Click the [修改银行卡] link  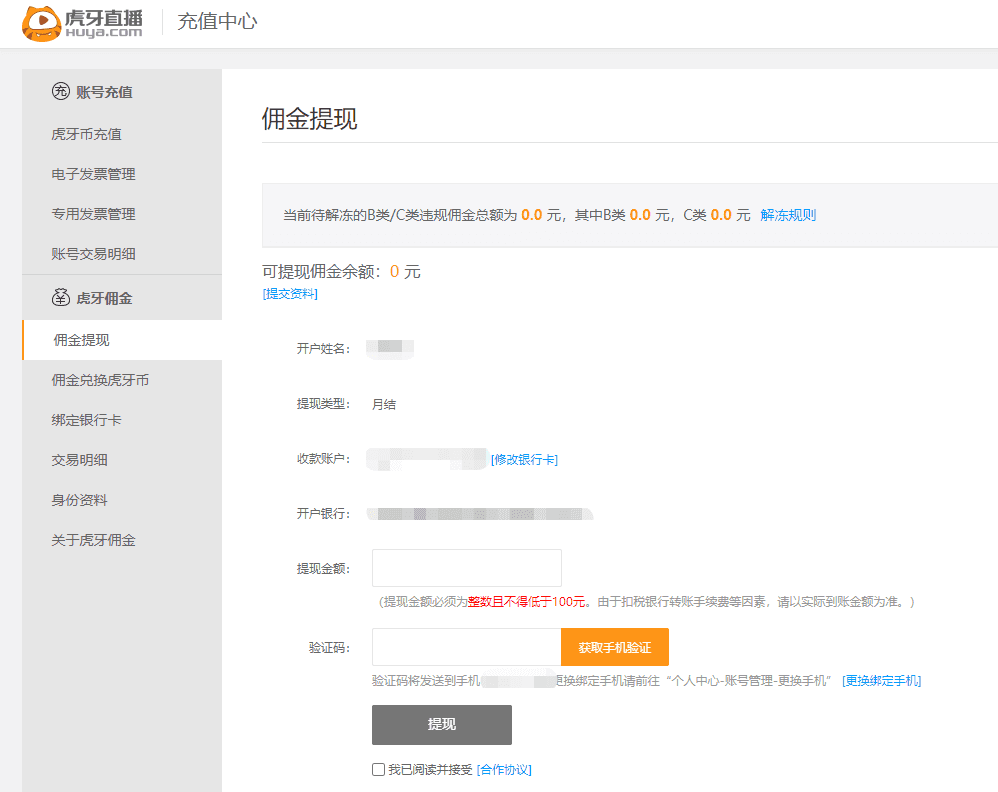[x=524, y=460]
